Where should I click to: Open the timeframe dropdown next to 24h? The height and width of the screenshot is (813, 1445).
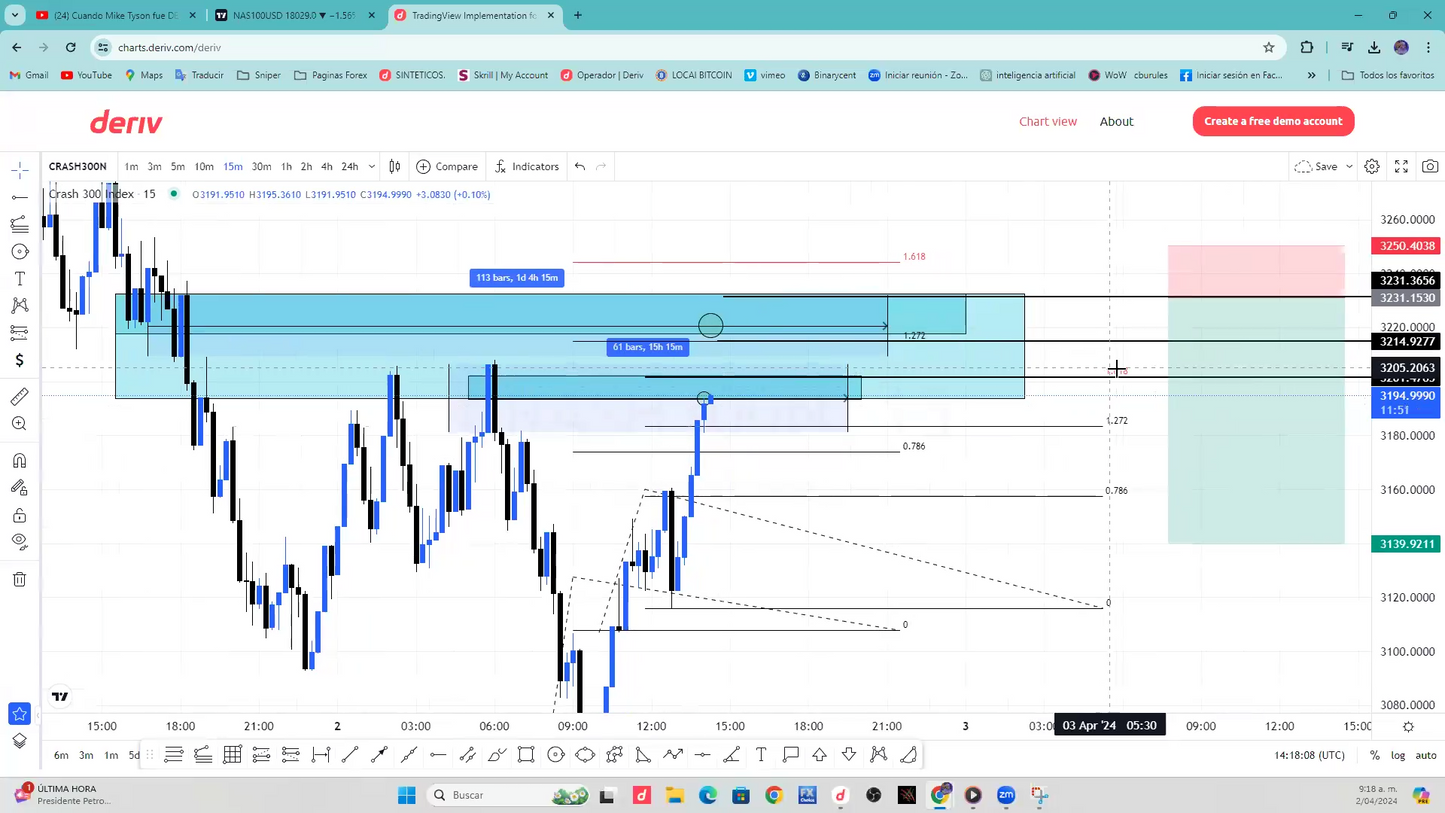click(370, 166)
